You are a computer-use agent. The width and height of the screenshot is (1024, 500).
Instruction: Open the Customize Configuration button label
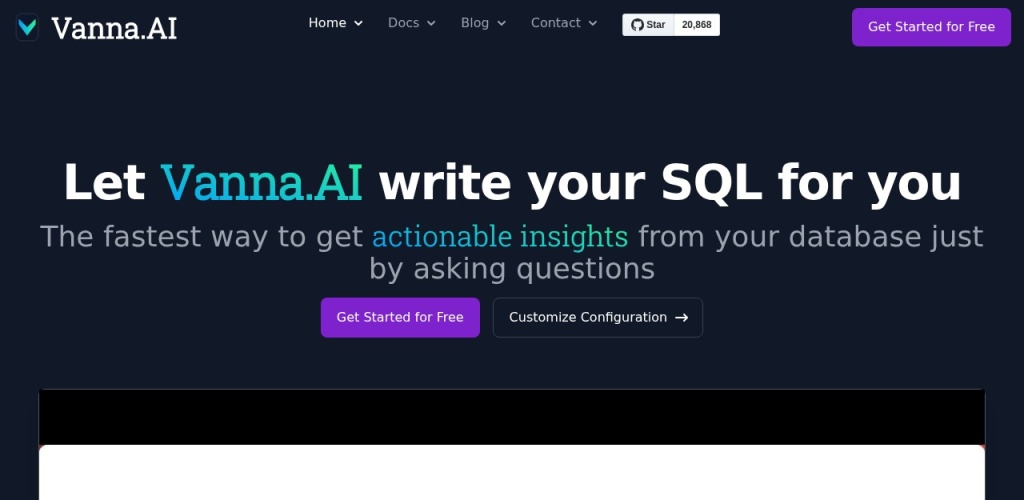pos(587,317)
